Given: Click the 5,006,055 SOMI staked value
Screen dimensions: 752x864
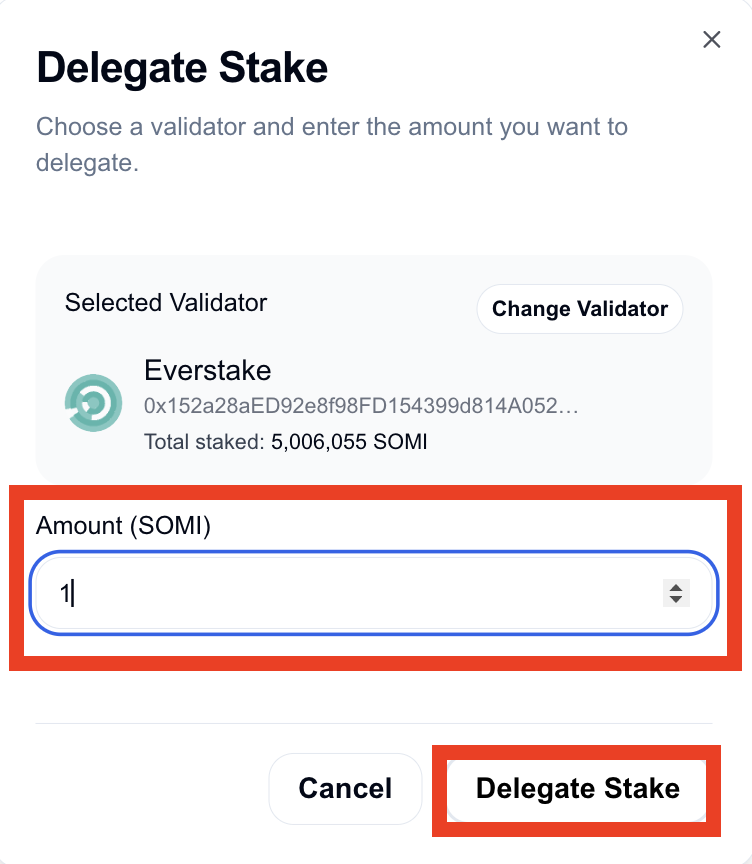Looking at the screenshot, I should (x=349, y=442).
